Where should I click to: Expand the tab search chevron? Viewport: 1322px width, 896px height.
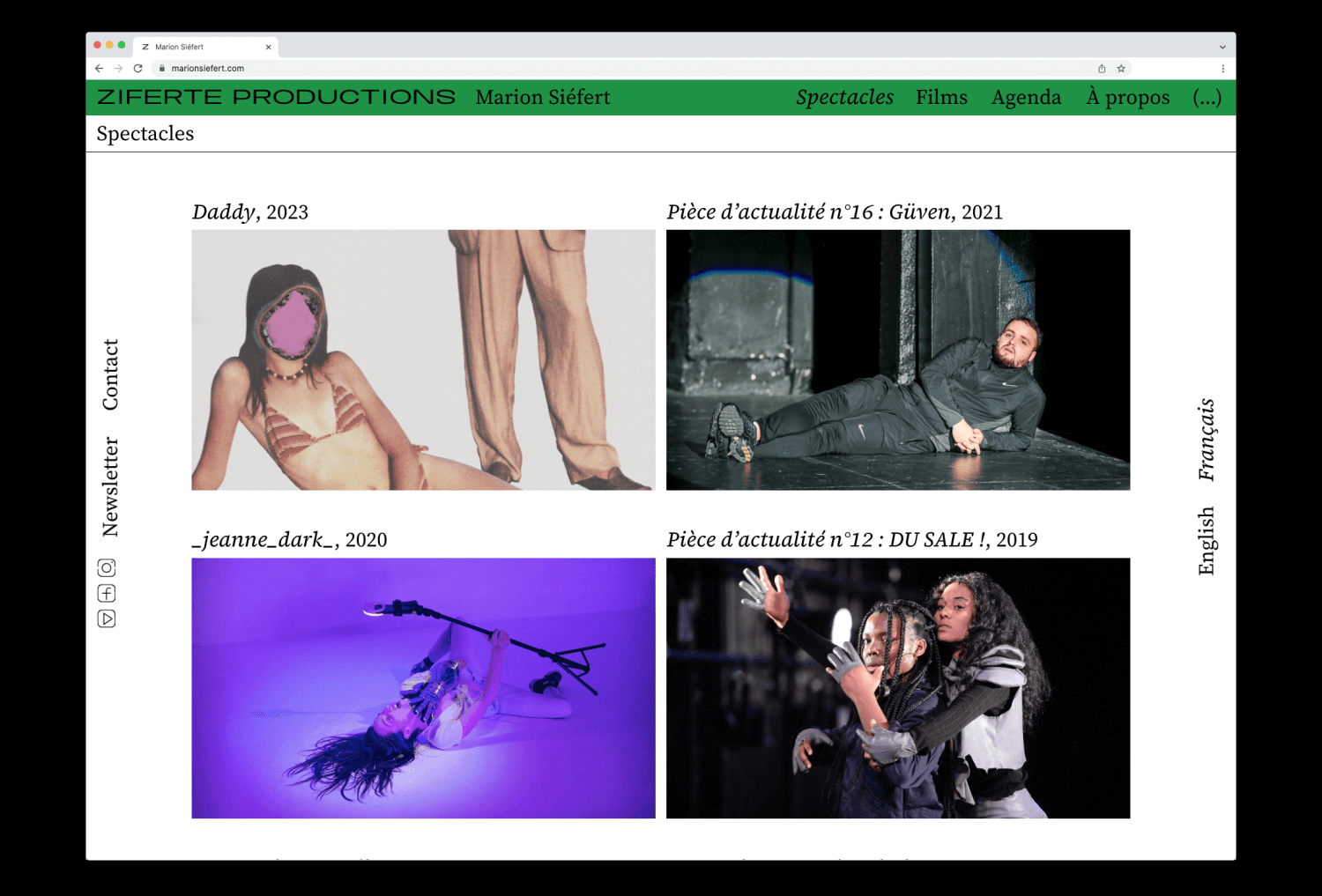pos(1222,48)
